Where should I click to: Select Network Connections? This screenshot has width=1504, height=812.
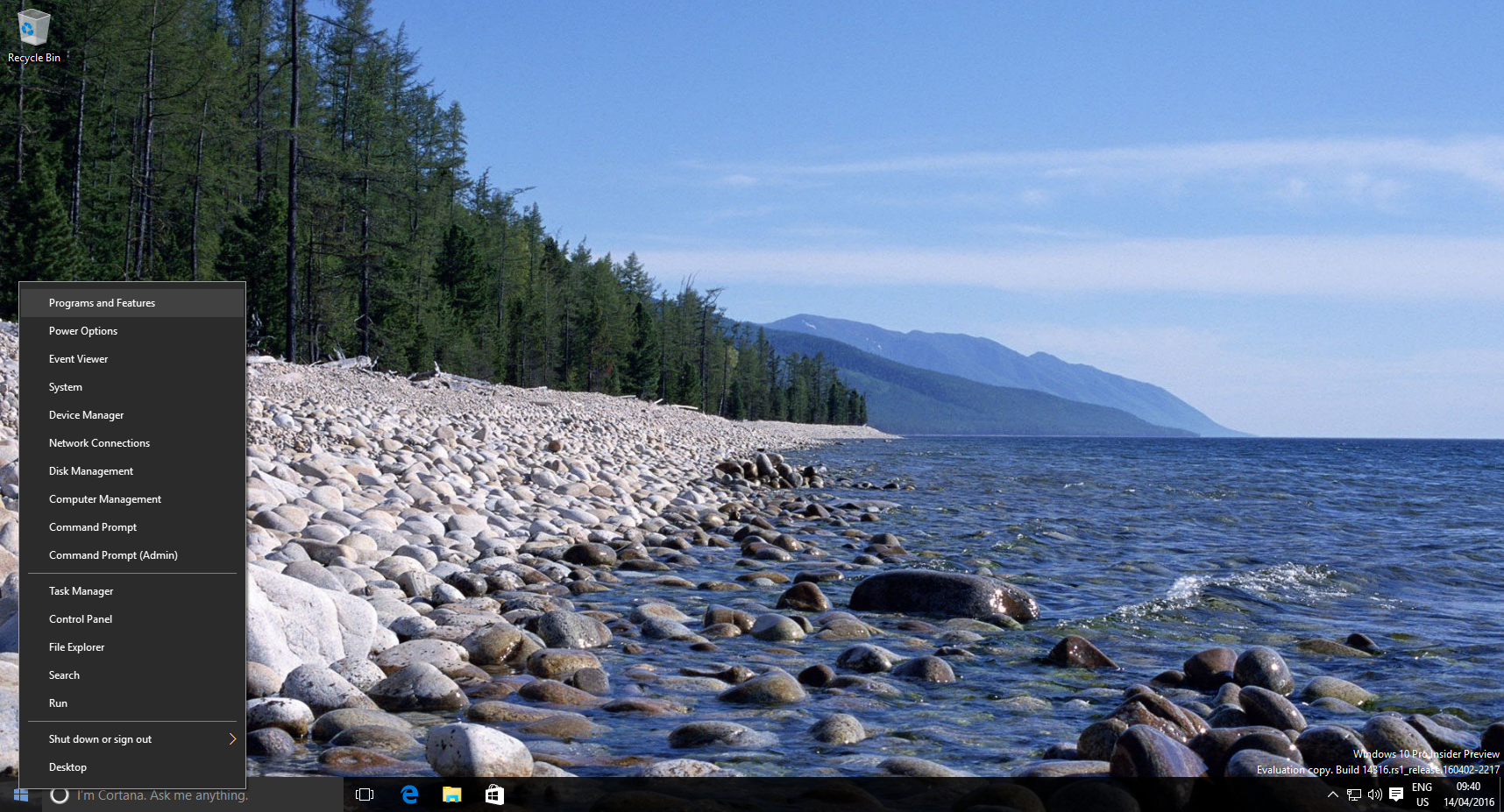click(x=132, y=443)
